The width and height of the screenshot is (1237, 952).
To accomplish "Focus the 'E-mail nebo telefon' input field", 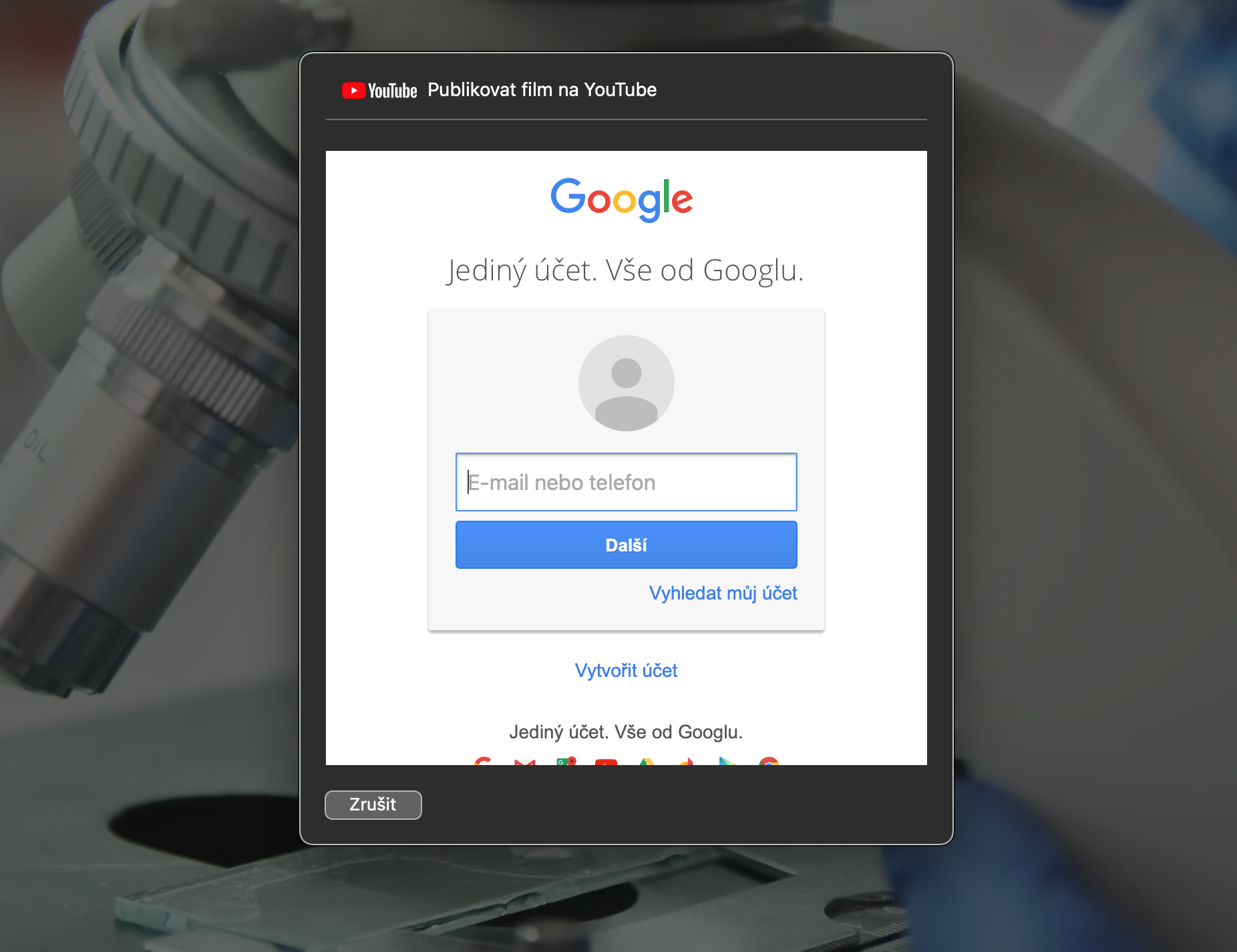I will 627,482.
